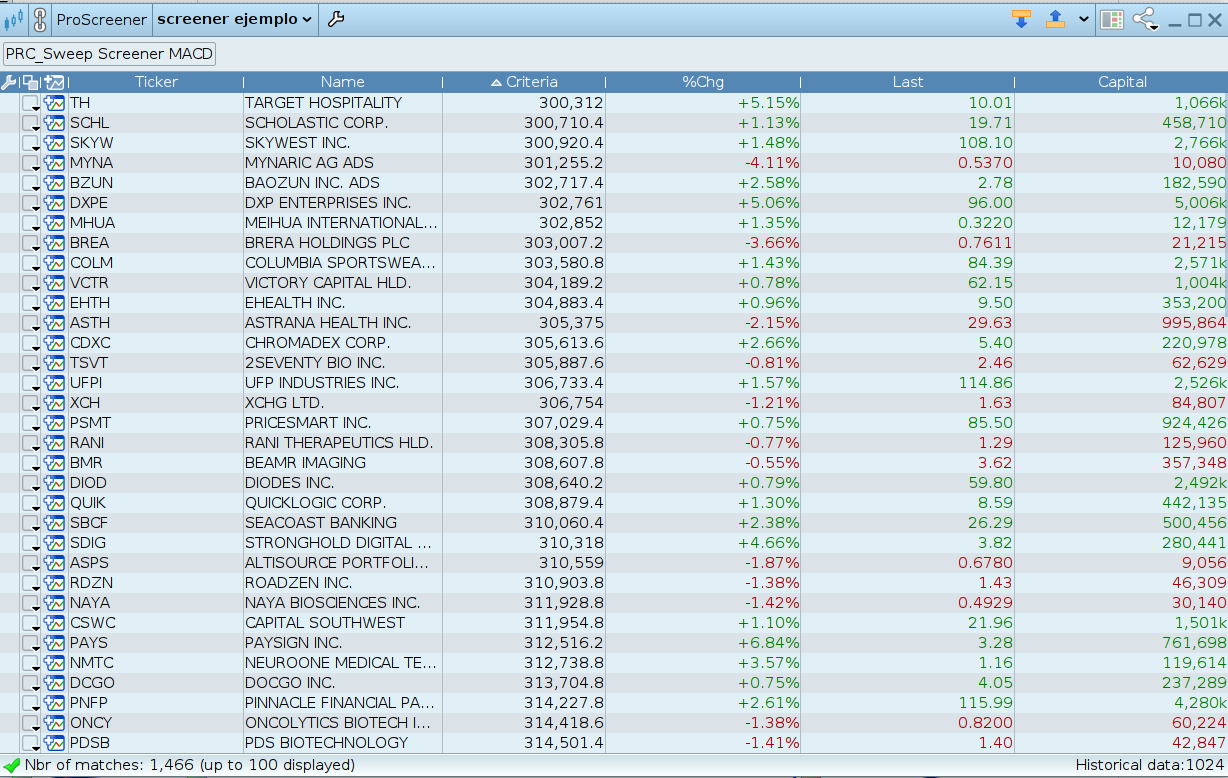The image size is (1228, 778).
Task: Click the wrench icon in the table header
Action: (x=9, y=82)
